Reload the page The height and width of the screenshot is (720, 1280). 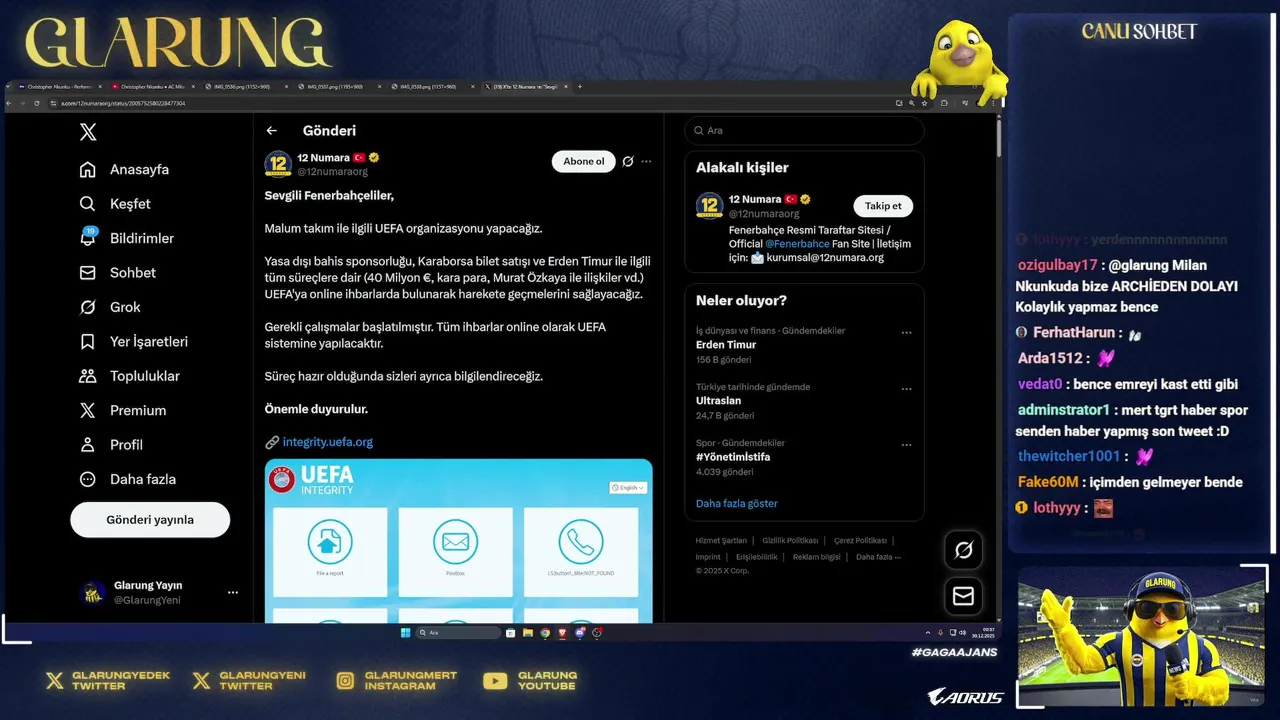(x=37, y=103)
